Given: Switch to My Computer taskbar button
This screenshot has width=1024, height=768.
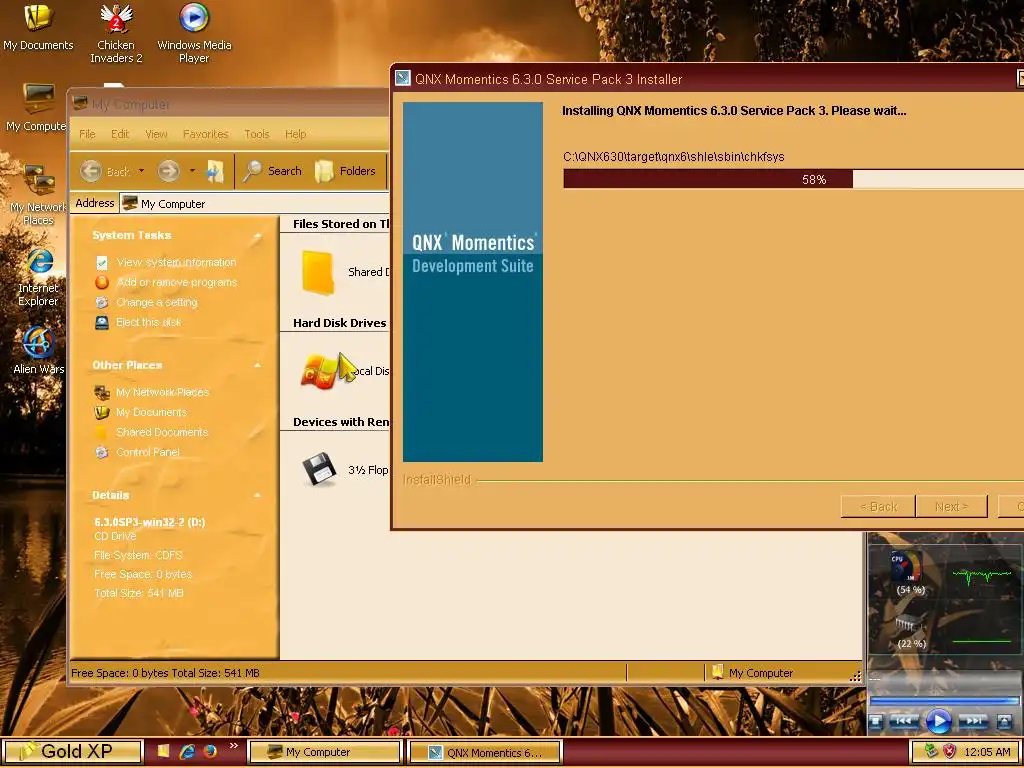Looking at the screenshot, I should [x=325, y=752].
